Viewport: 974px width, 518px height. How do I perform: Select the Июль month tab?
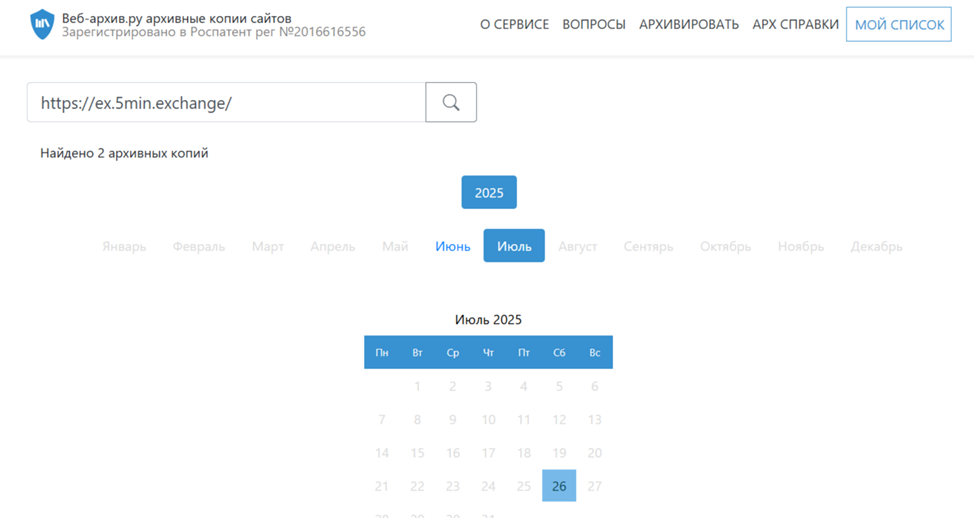click(x=514, y=246)
